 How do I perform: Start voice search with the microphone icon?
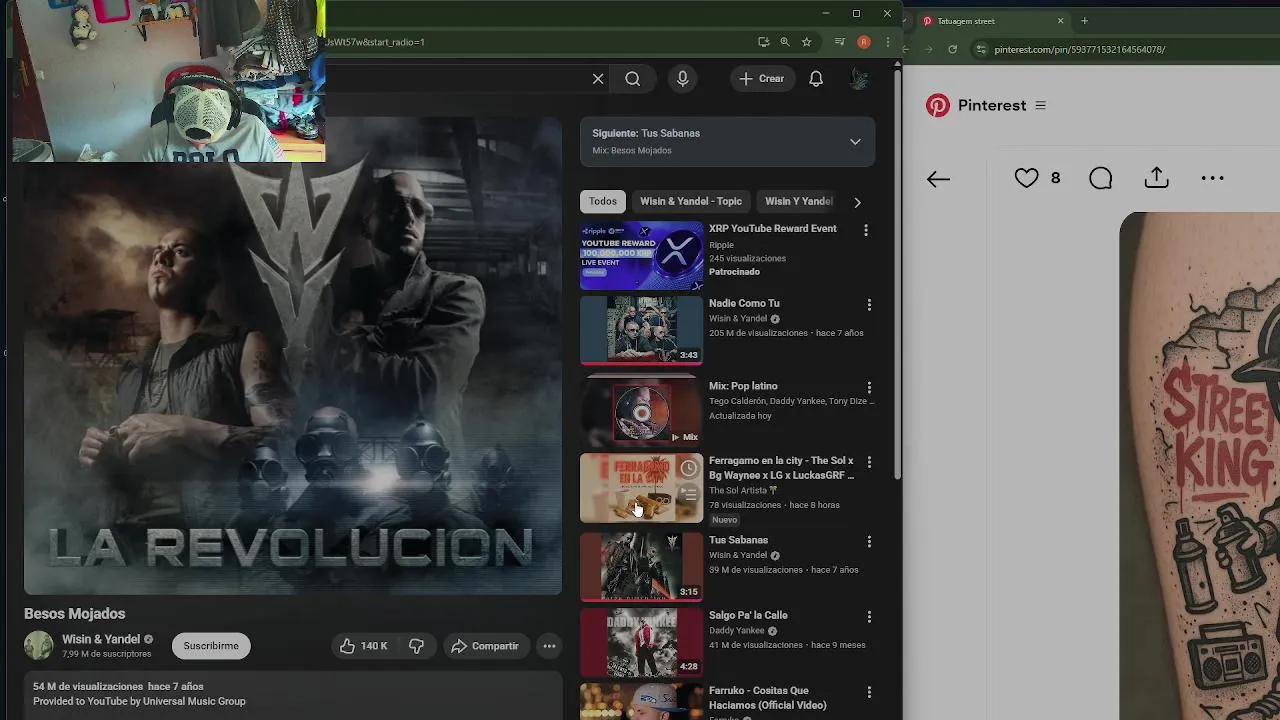pyautogui.click(x=683, y=79)
